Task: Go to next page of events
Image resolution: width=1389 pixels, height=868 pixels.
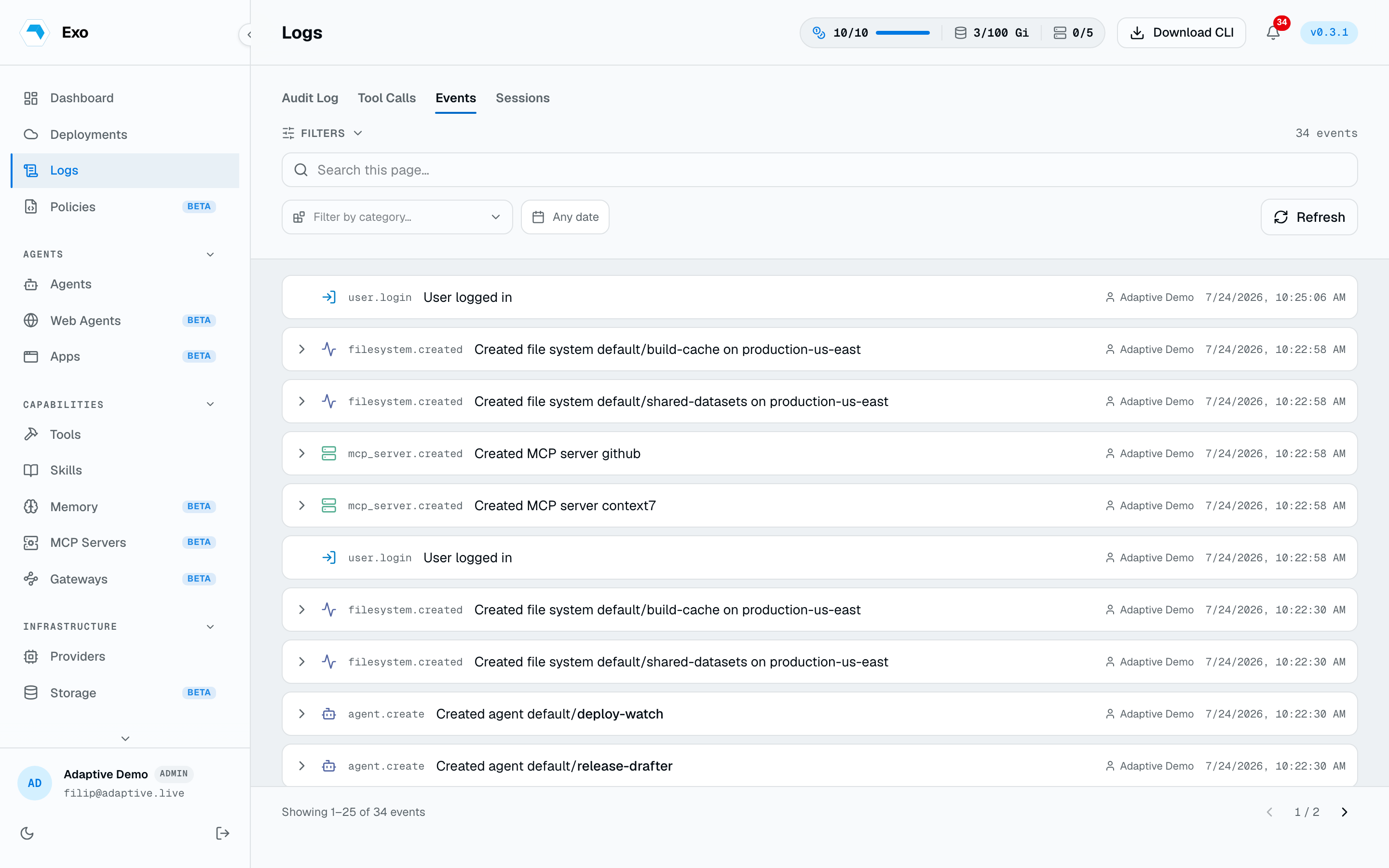Action: tap(1344, 812)
